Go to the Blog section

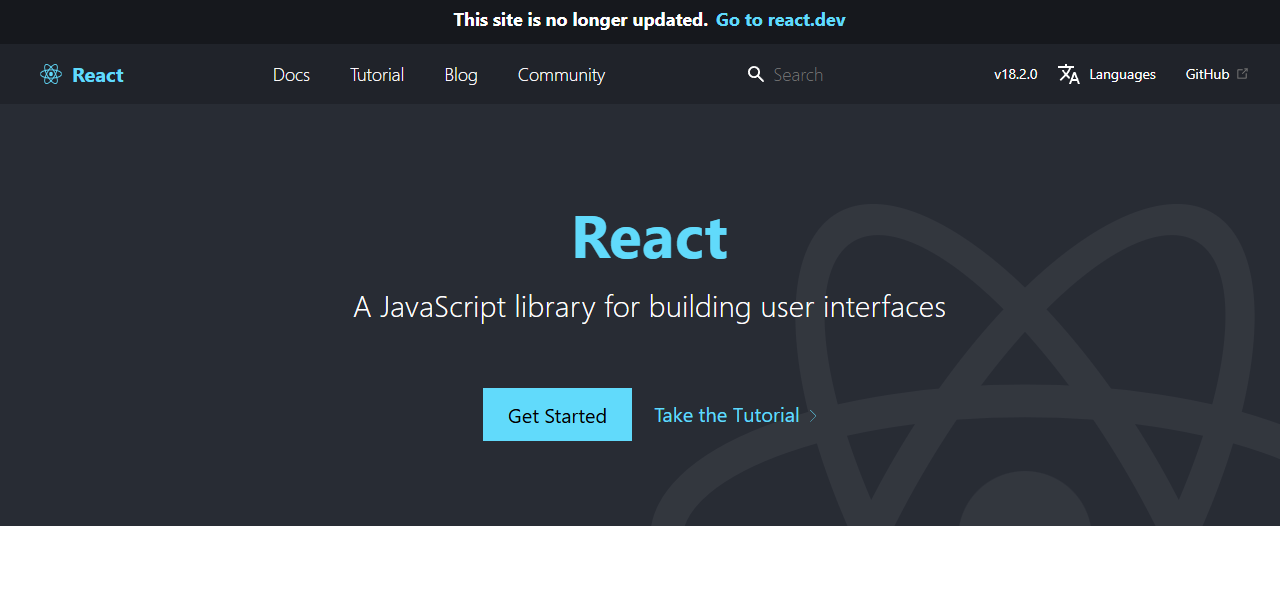[x=461, y=74]
